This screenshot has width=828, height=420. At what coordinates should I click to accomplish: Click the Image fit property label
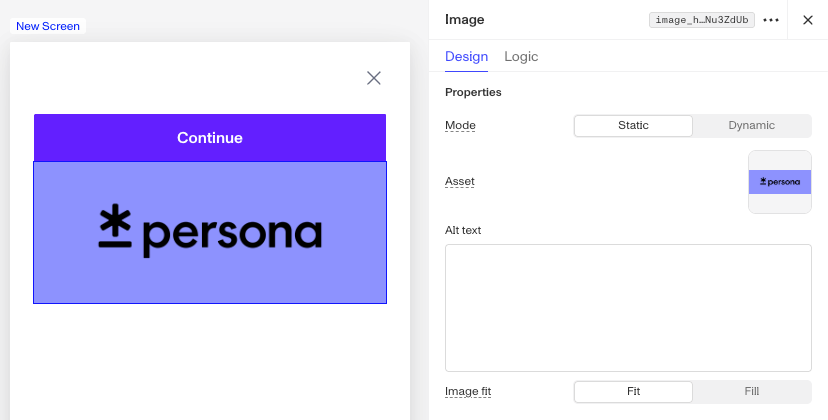pyautogui.click(x=468, y=392)
